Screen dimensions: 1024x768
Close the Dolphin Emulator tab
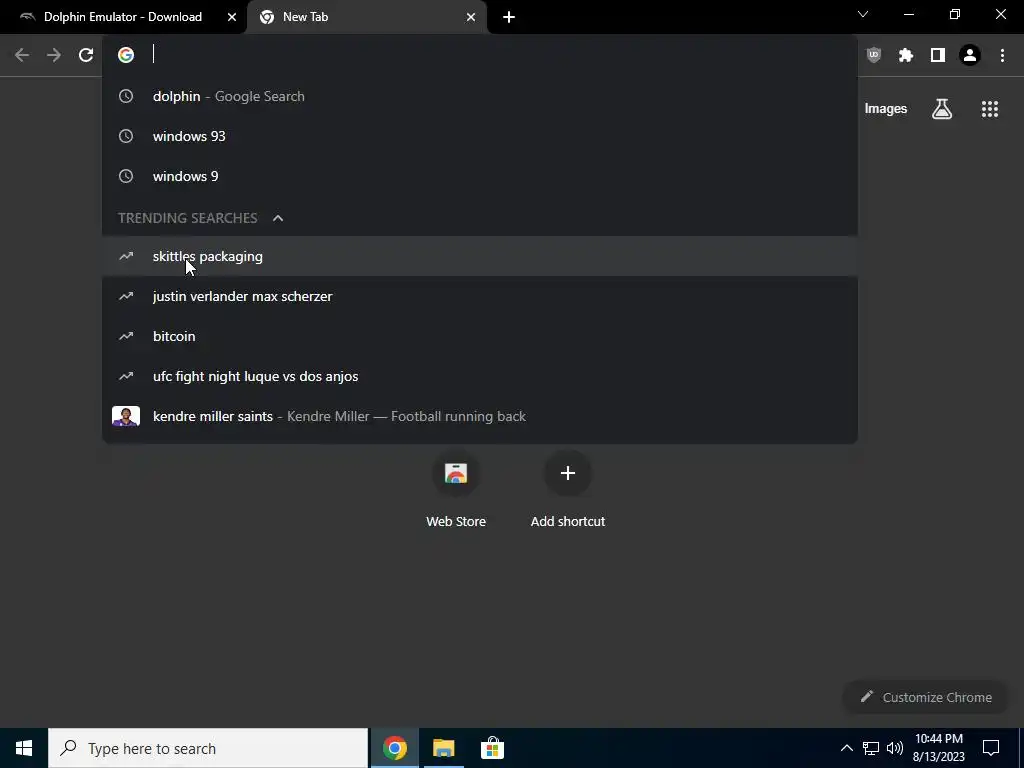232,17
